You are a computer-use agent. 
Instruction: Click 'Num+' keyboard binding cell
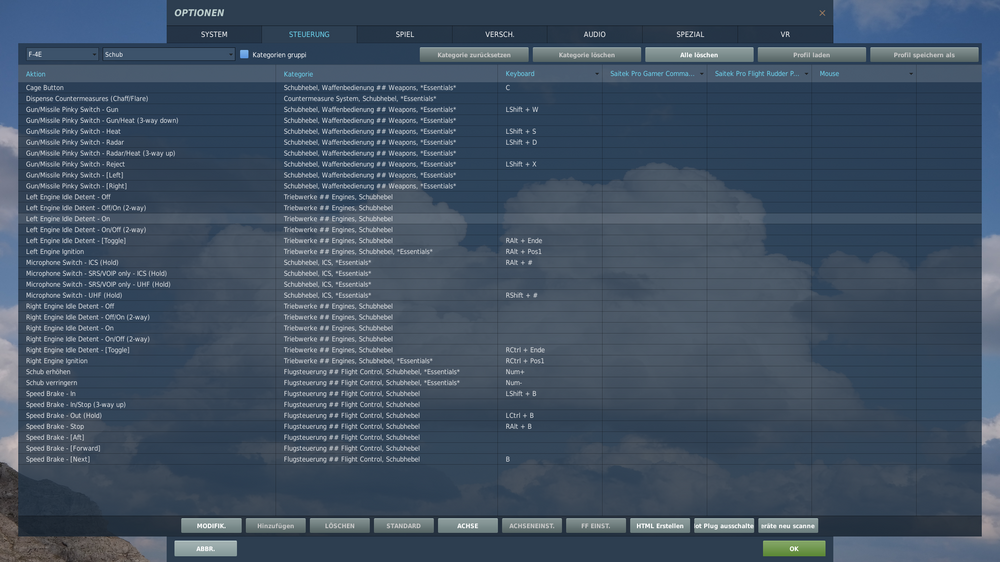[550, 372]
